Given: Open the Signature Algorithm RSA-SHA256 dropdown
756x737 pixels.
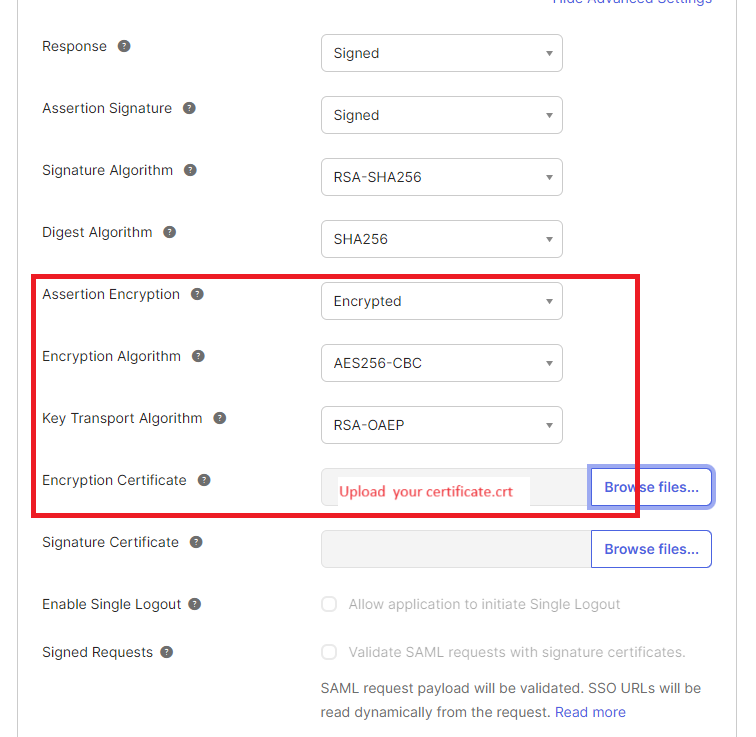Looking at the screenshot, I should click(x=441, y=177).
